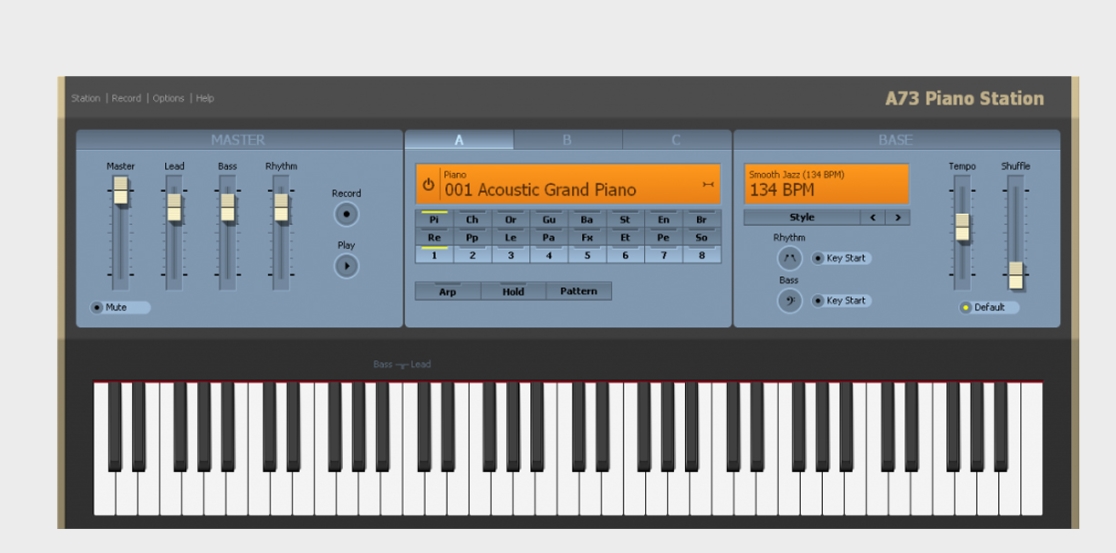This screenshot has height=553, width=1116.
Task: Click the range icon in instrument display
Action: 707,184
